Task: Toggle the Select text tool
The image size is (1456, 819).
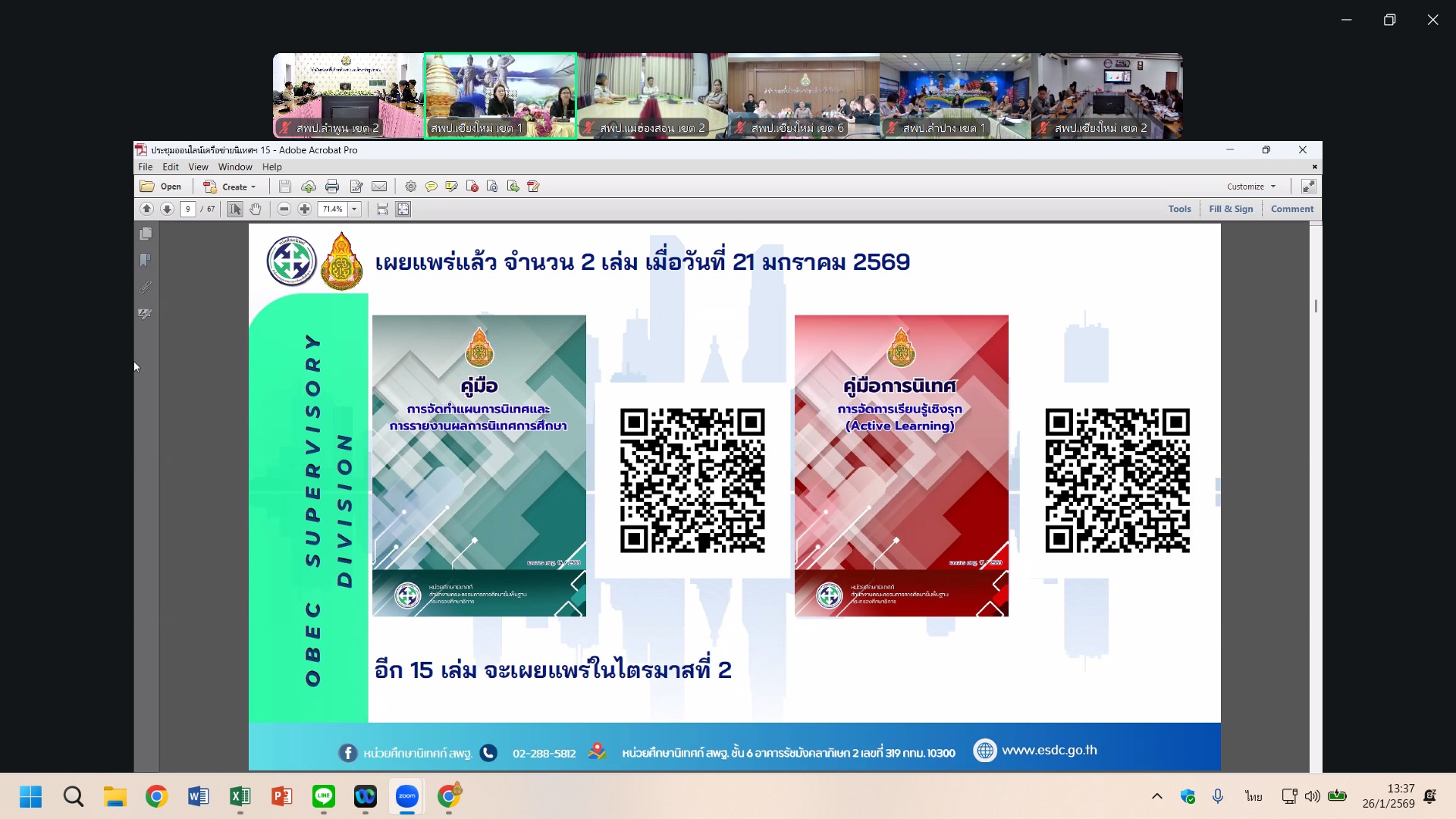Action: click(235, 209)
